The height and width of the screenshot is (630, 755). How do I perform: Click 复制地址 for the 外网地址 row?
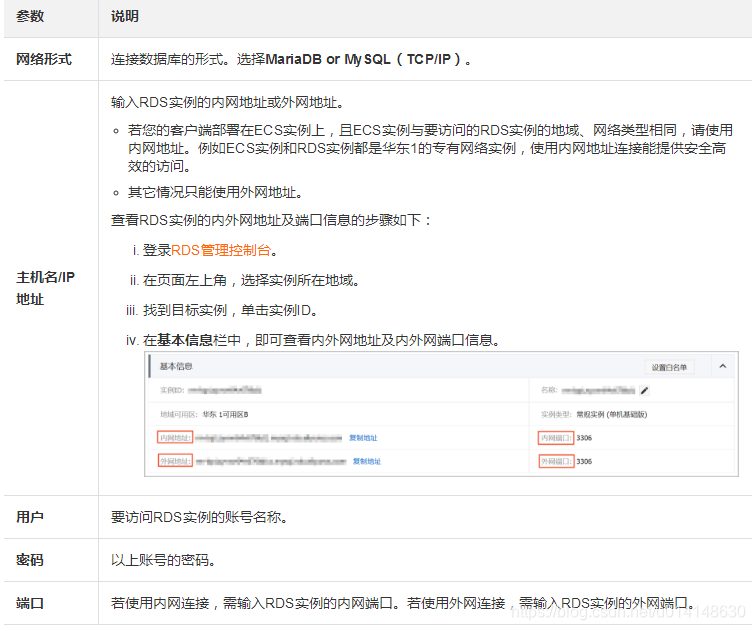(x=366, y=461)
